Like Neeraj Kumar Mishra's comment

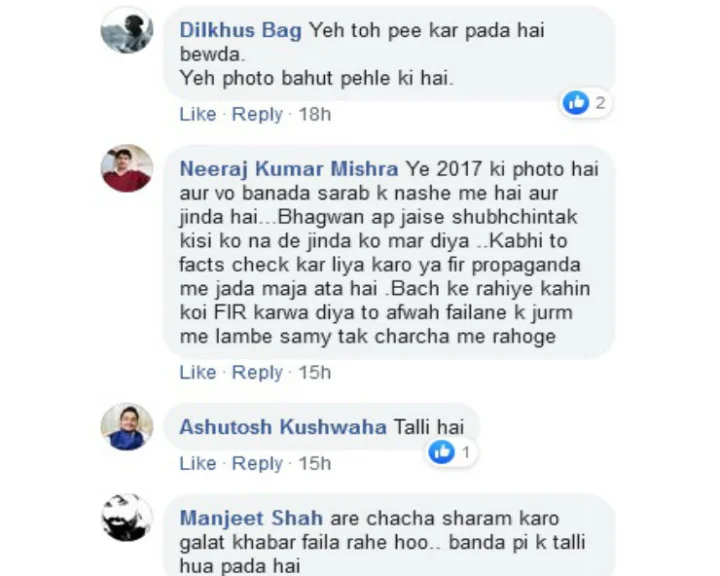click(197, 372)
